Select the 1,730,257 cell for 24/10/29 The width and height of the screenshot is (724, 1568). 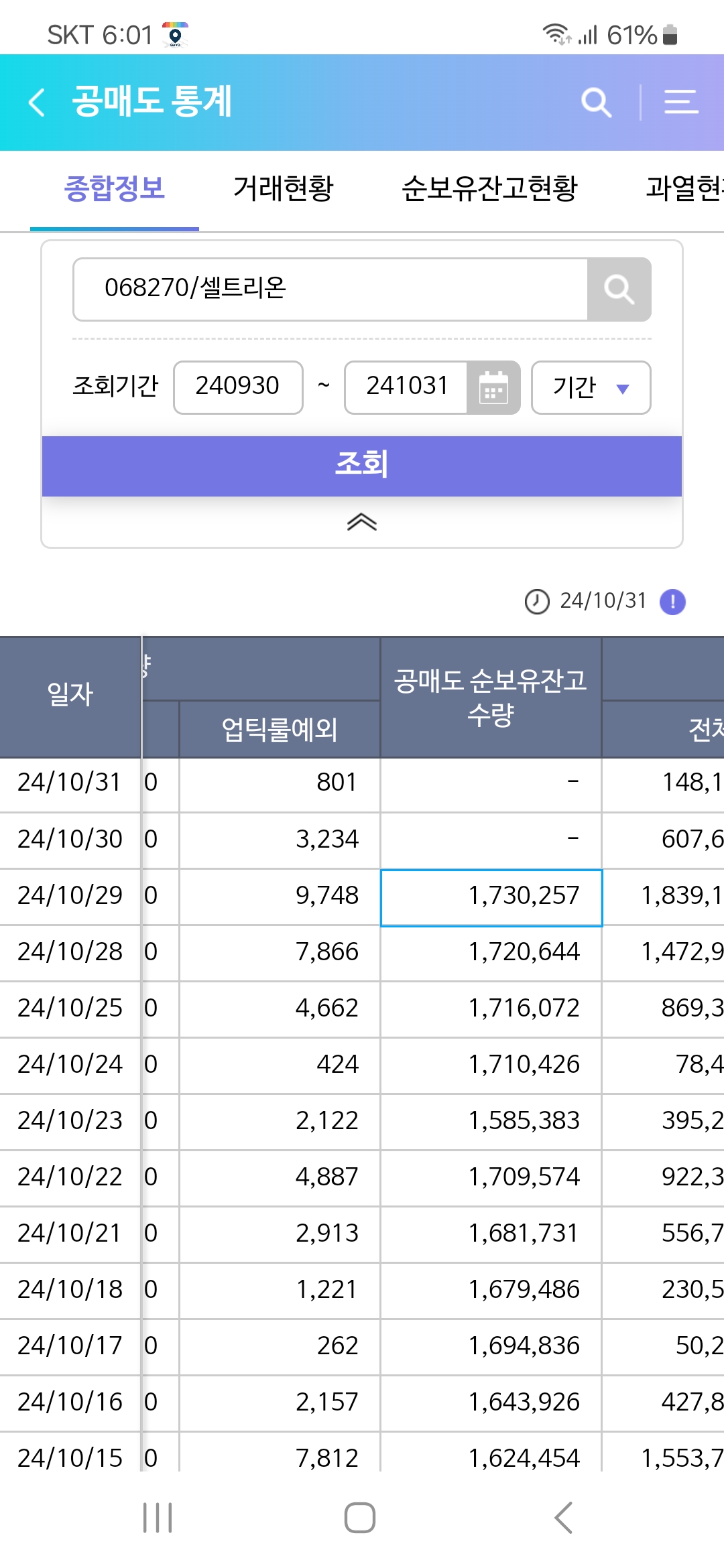(491, 898)
